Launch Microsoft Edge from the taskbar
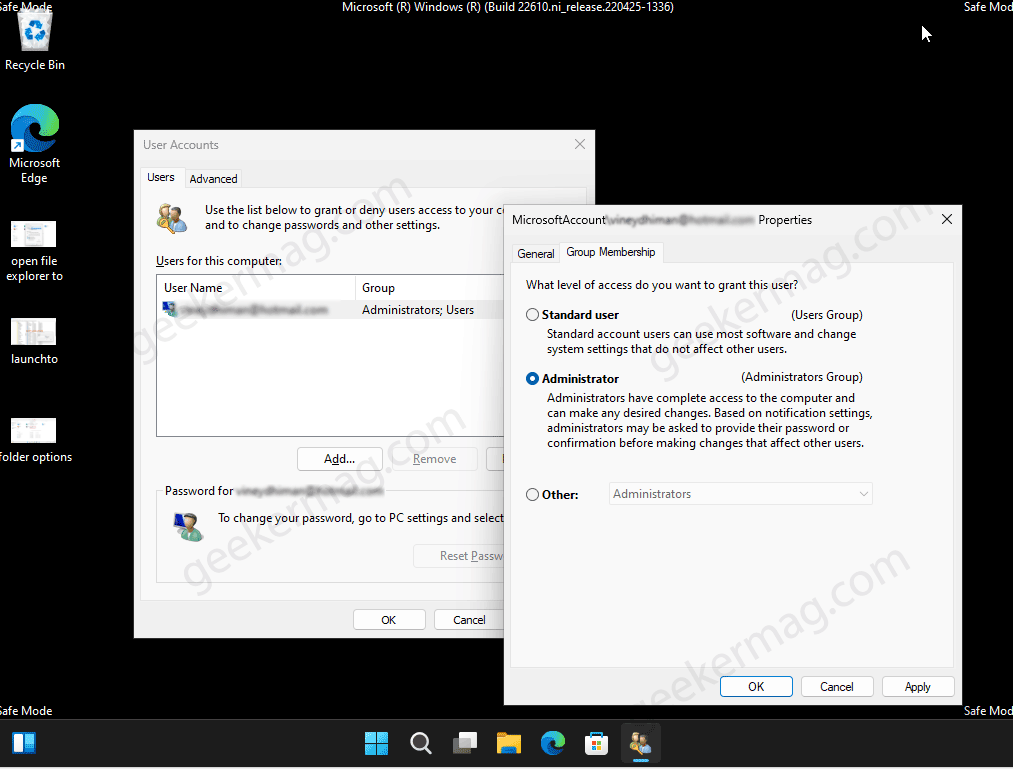This screenshot has width=1013, height=769. pos(552,743)
